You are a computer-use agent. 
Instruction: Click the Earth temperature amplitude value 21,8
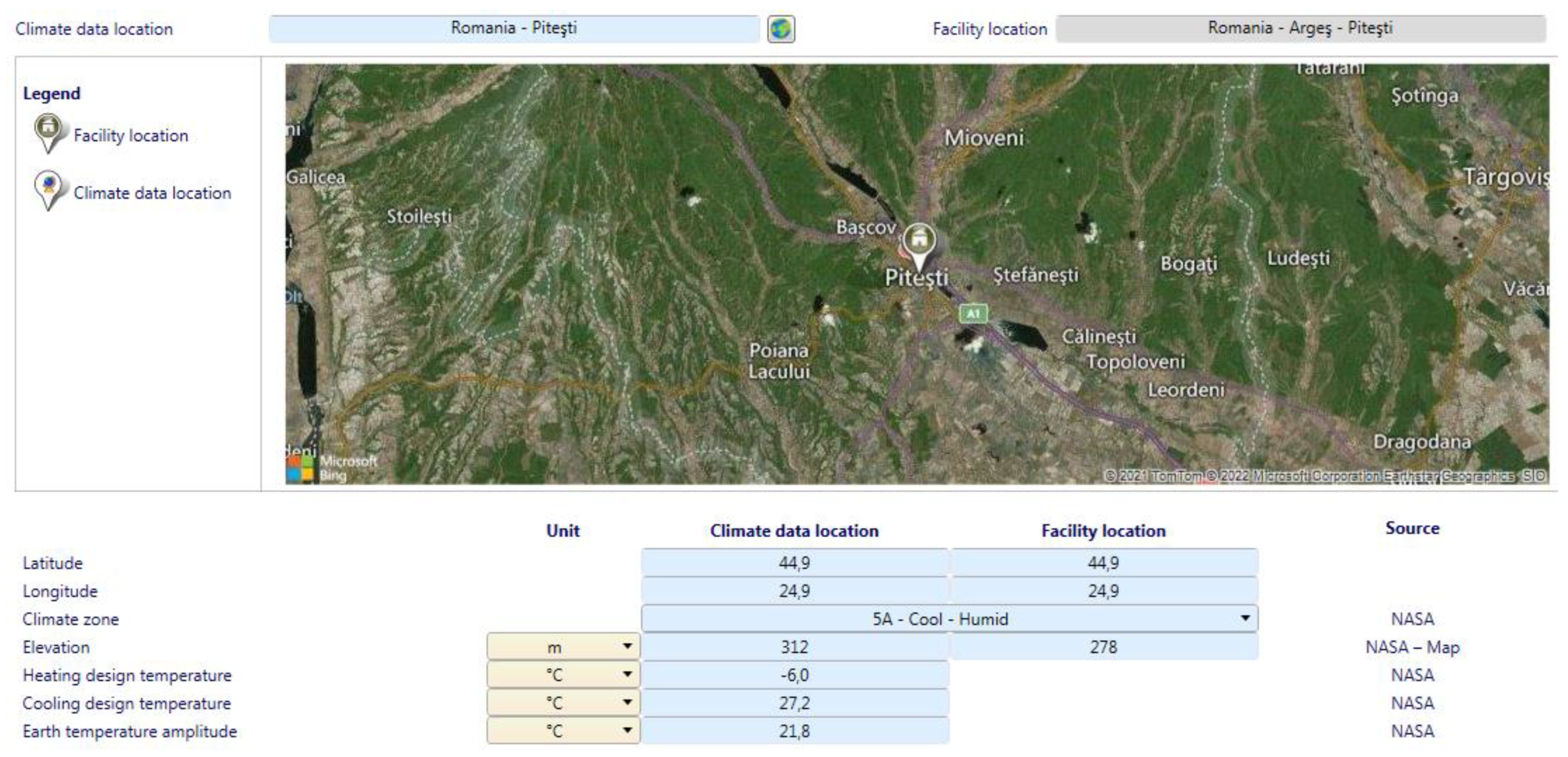(794, 730)
